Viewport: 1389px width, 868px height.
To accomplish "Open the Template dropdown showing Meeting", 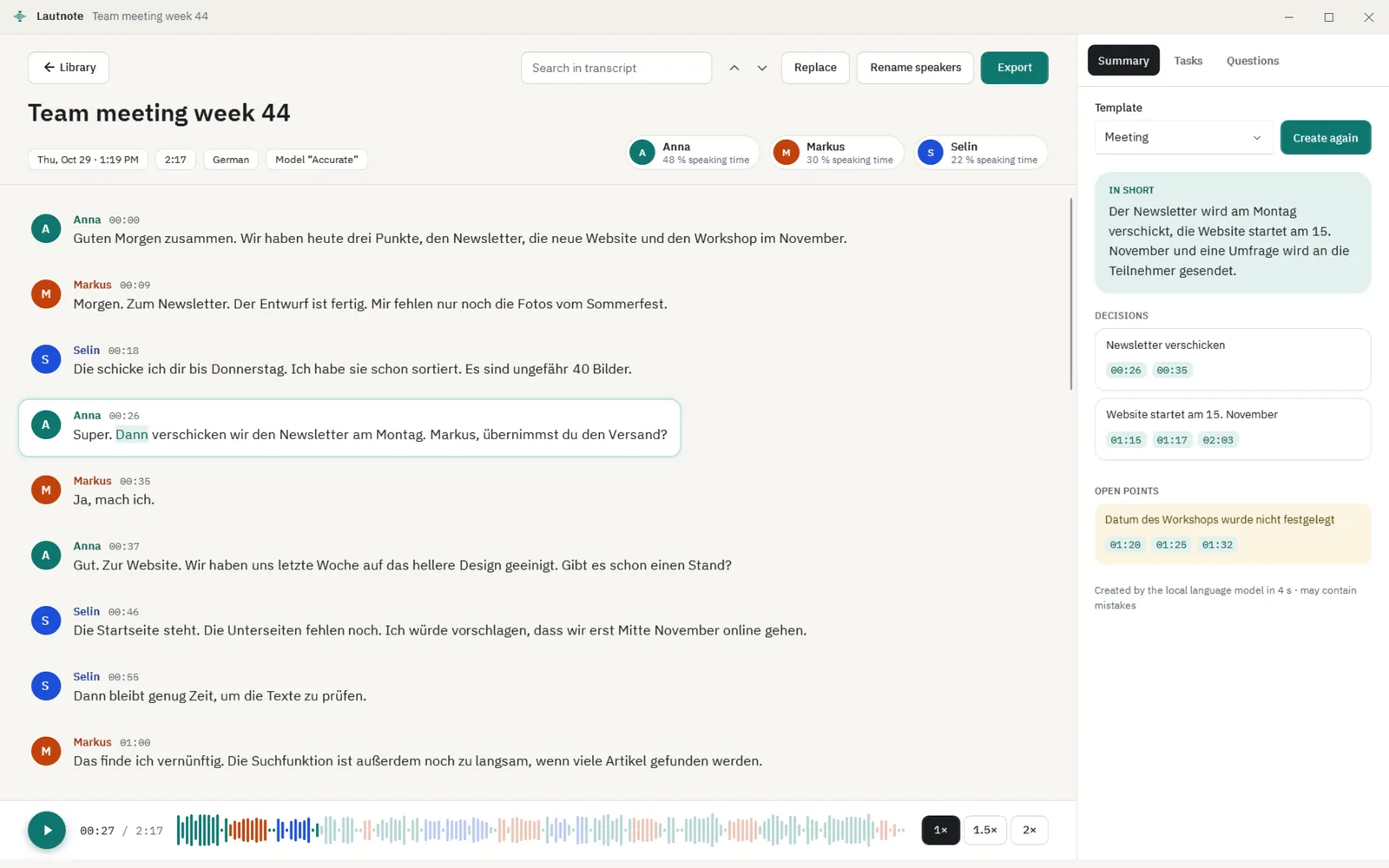I will (x=1183, y=137).
